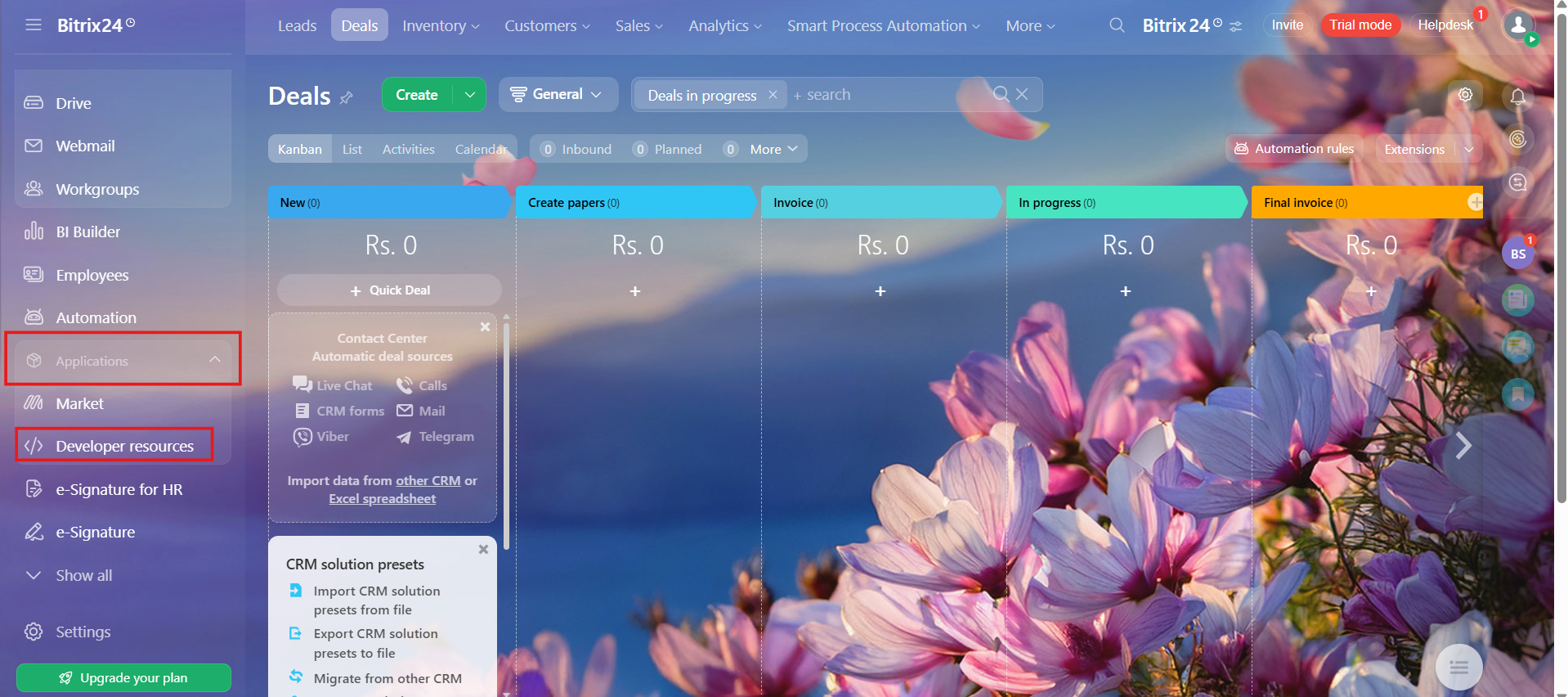Open the other CRM import link
Image resolution: width=1568 pixels, height=697 pixels.
pyautogui.click(x=428, y=480)
